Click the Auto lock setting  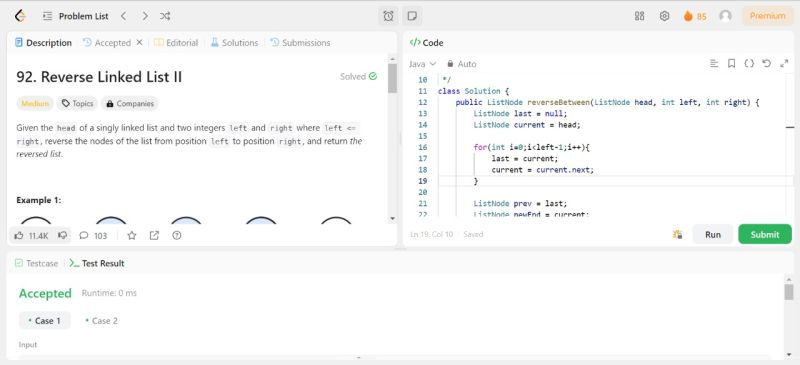click(x=461, y=64)
